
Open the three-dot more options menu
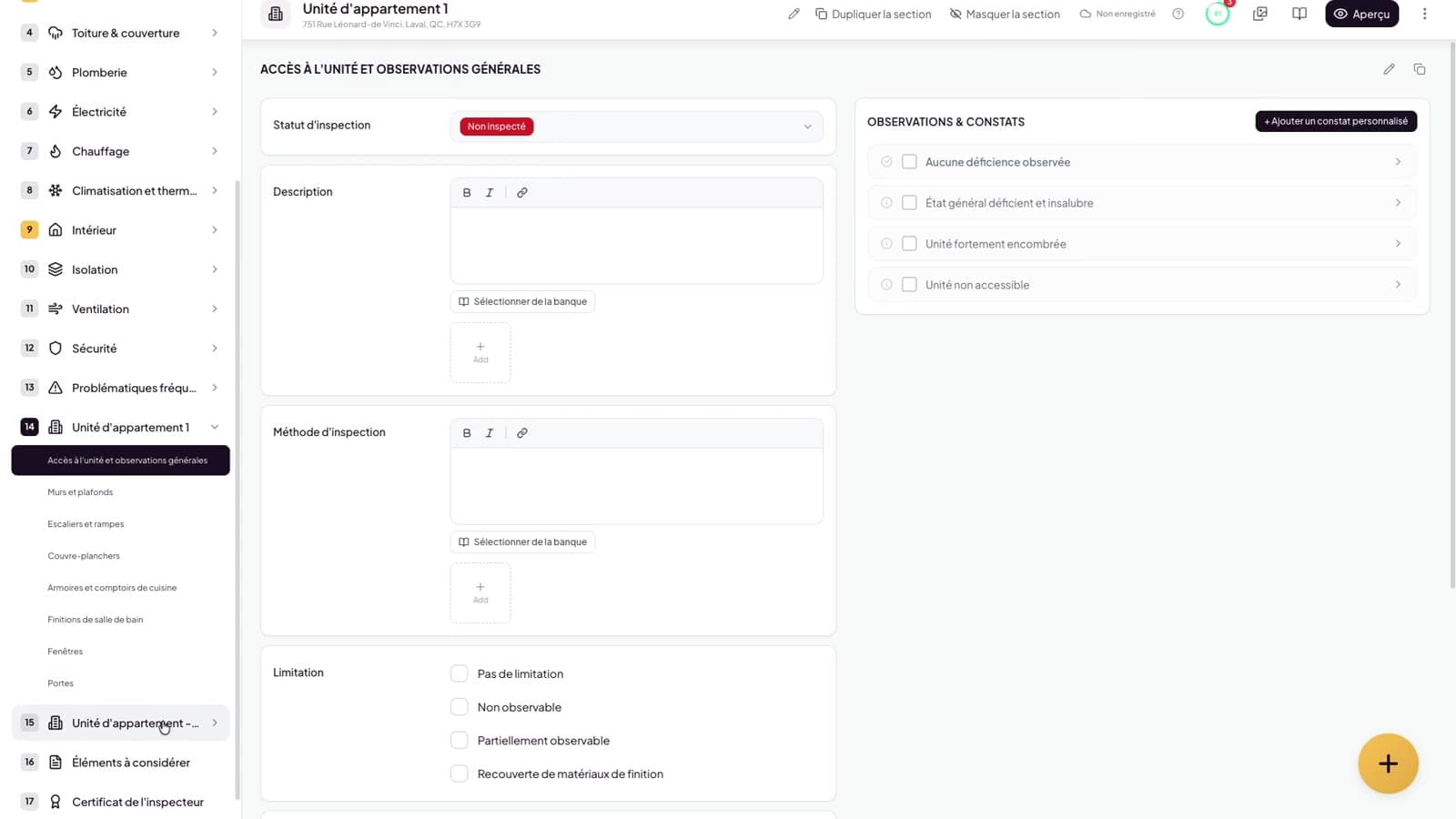(1425, 14)
